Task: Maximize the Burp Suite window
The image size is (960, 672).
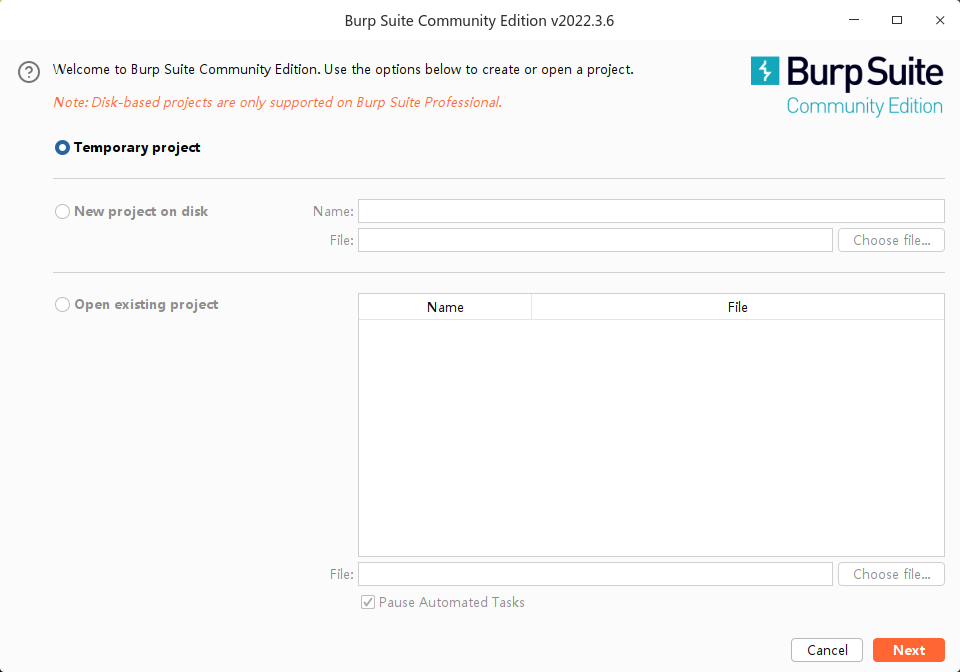Action: 897,20
